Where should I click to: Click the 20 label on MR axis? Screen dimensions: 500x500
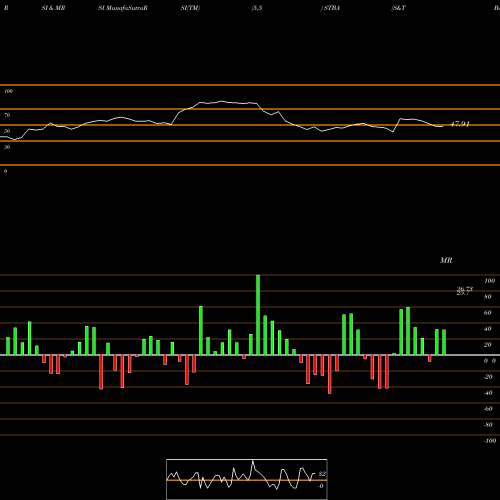click(488, 345)
